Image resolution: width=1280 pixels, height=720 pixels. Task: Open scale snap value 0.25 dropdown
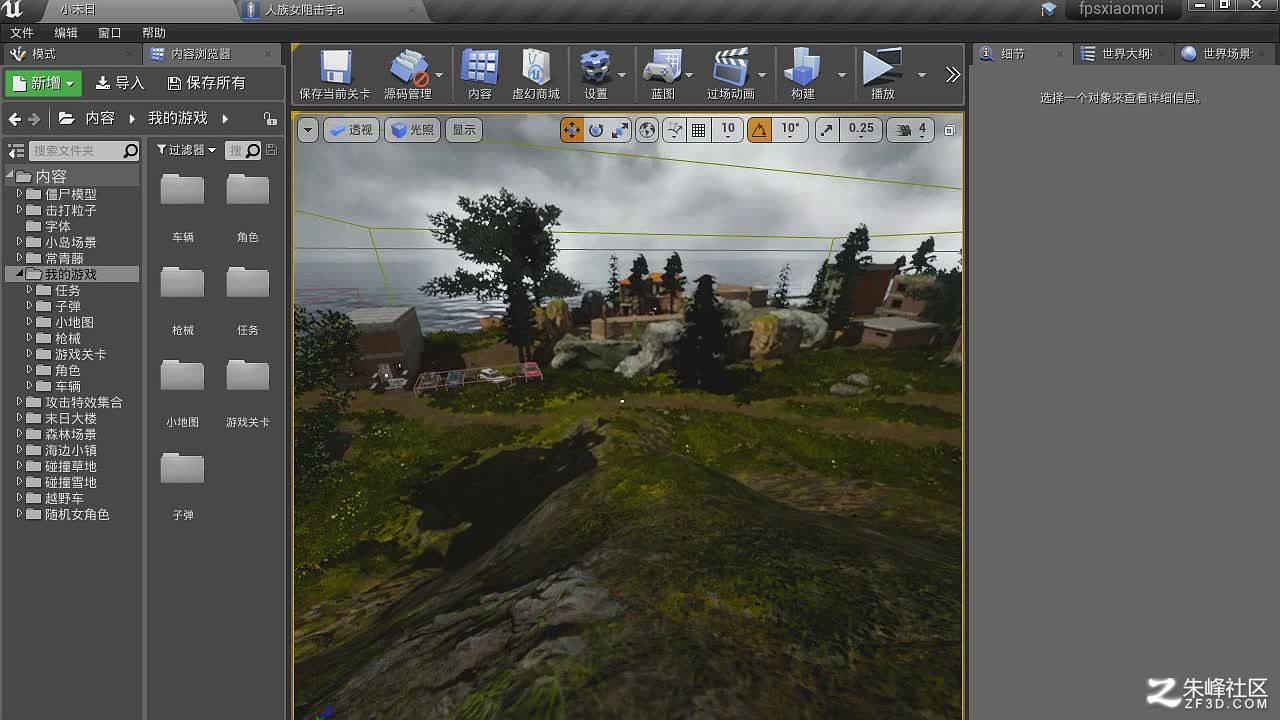point(861,130)
